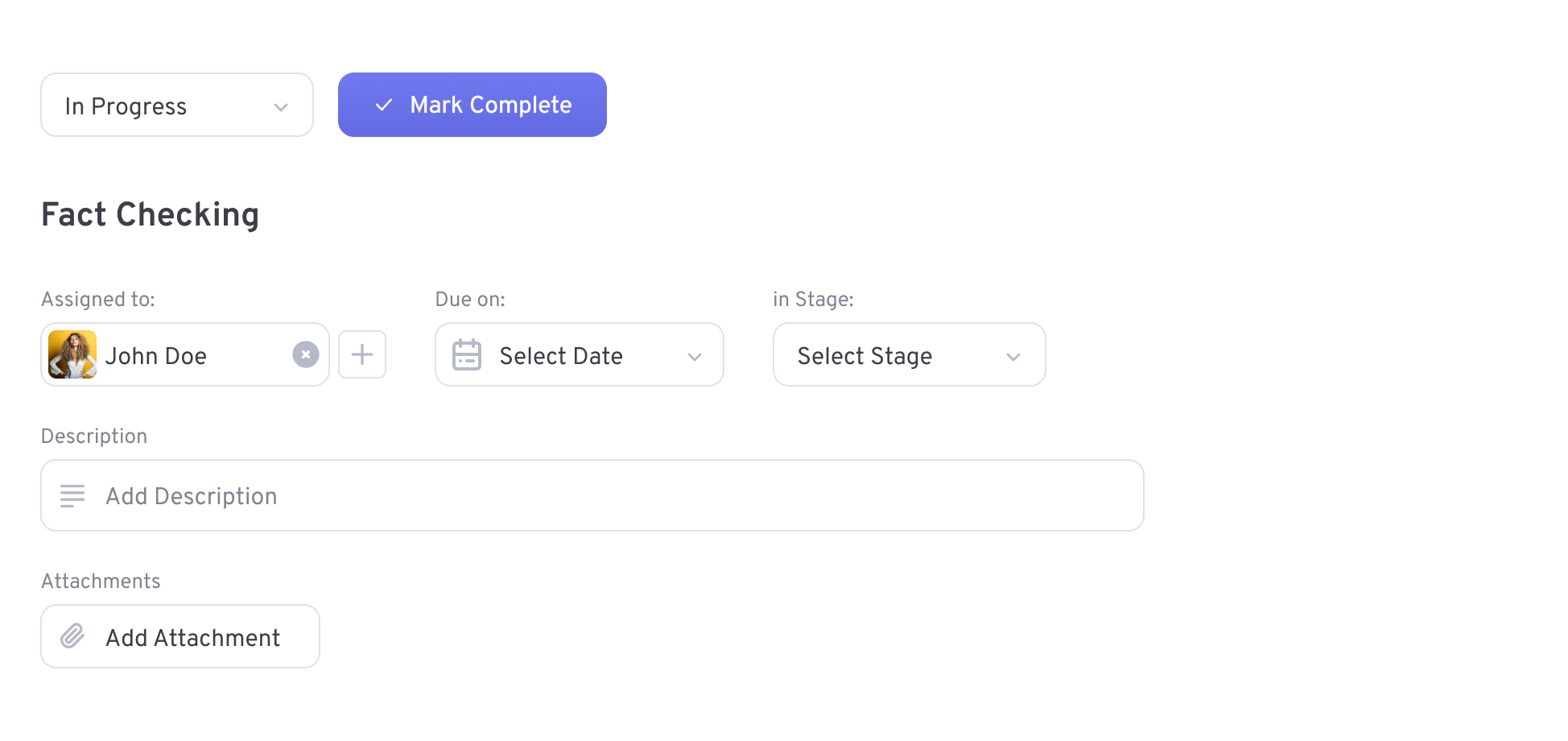Remove John Doe from assignees
The height and width of the screenshot is (741, 1568).
click(x=306, y=354)
